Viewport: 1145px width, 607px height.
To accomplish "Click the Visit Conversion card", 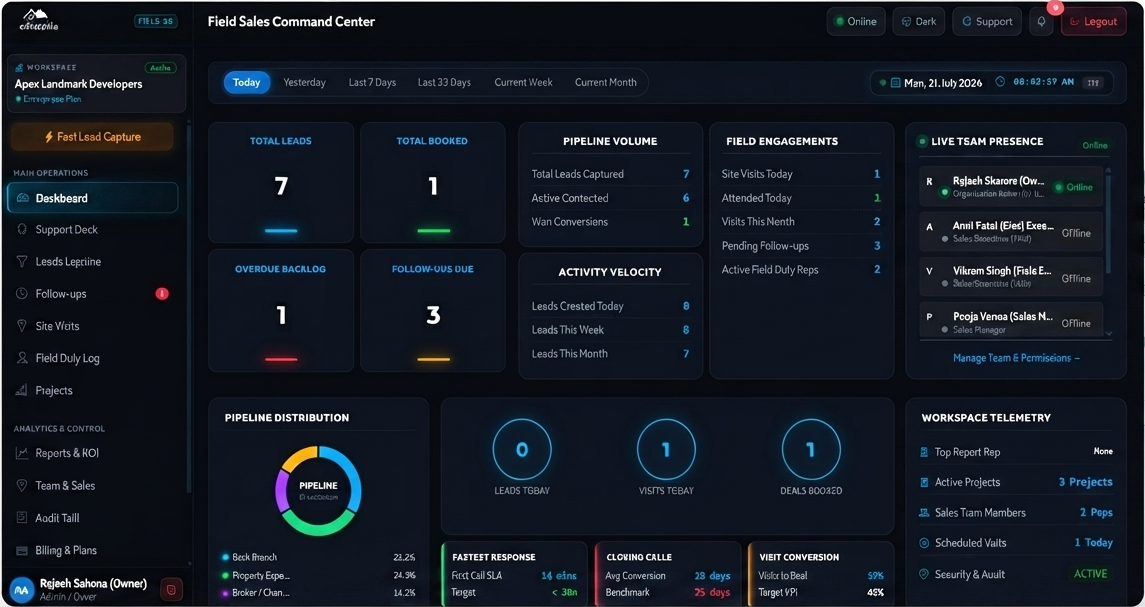I will coord(822,574).
